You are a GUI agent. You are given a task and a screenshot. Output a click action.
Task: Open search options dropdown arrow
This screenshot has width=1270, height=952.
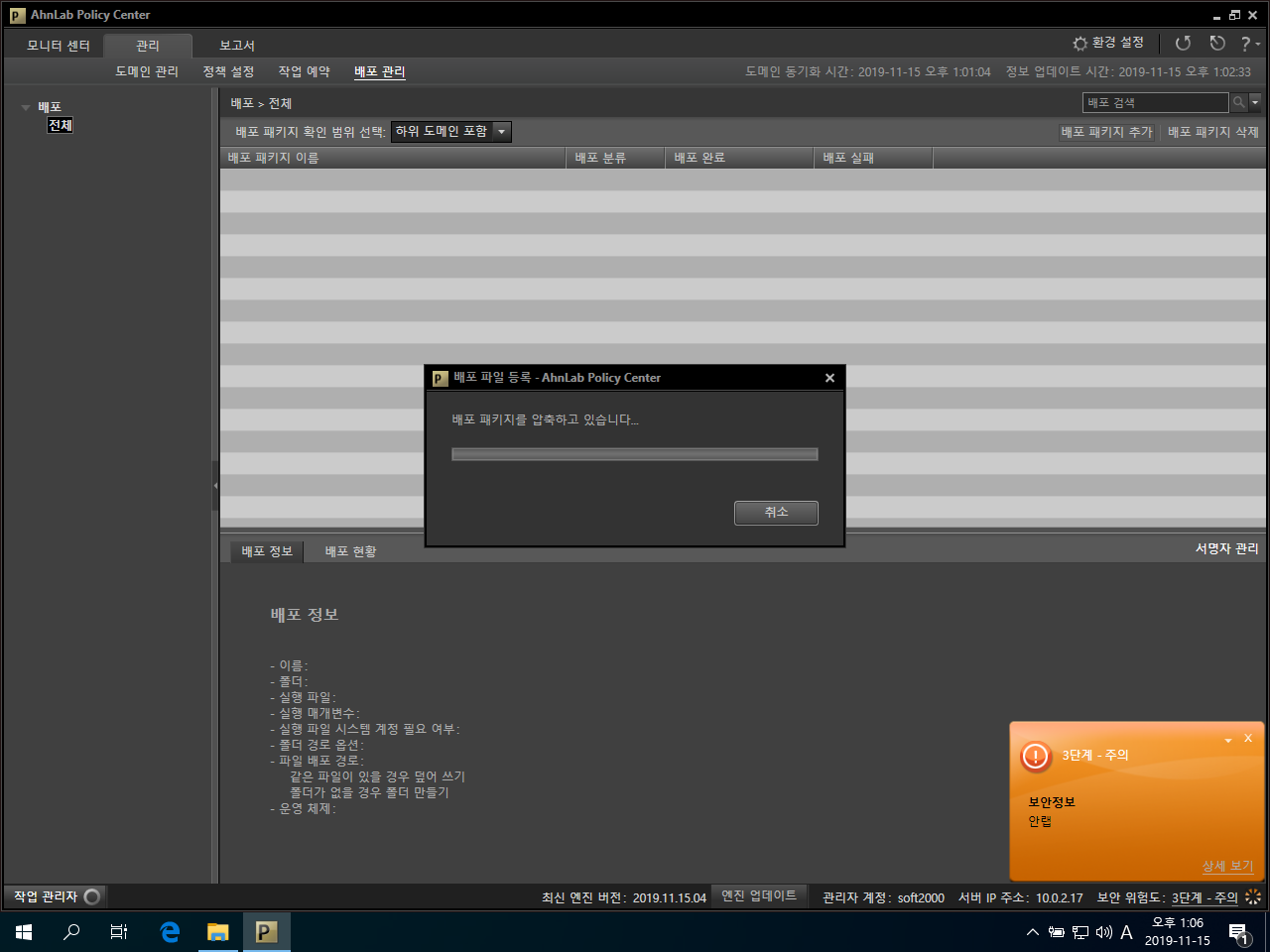(1255, 102)
